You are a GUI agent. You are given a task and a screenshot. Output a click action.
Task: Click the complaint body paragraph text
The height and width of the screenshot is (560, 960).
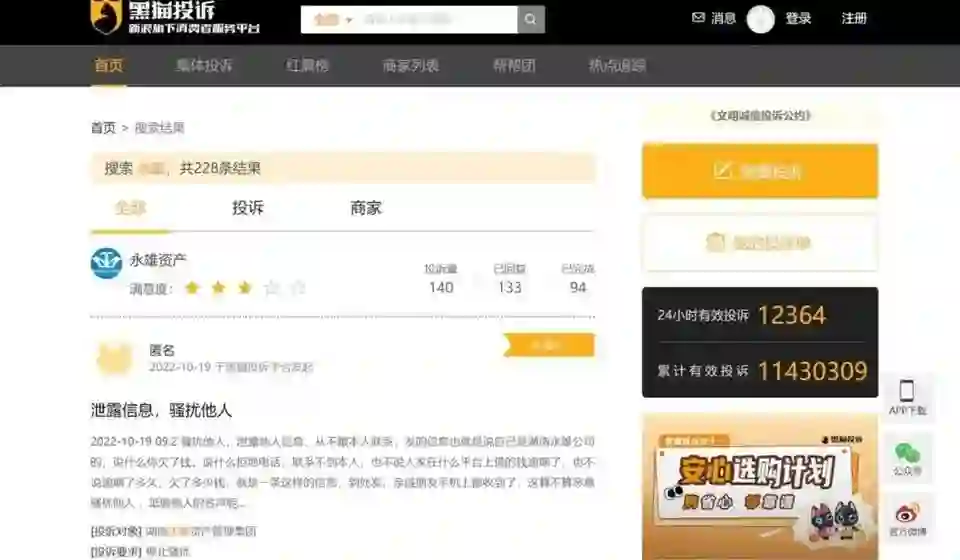[342, 472]
